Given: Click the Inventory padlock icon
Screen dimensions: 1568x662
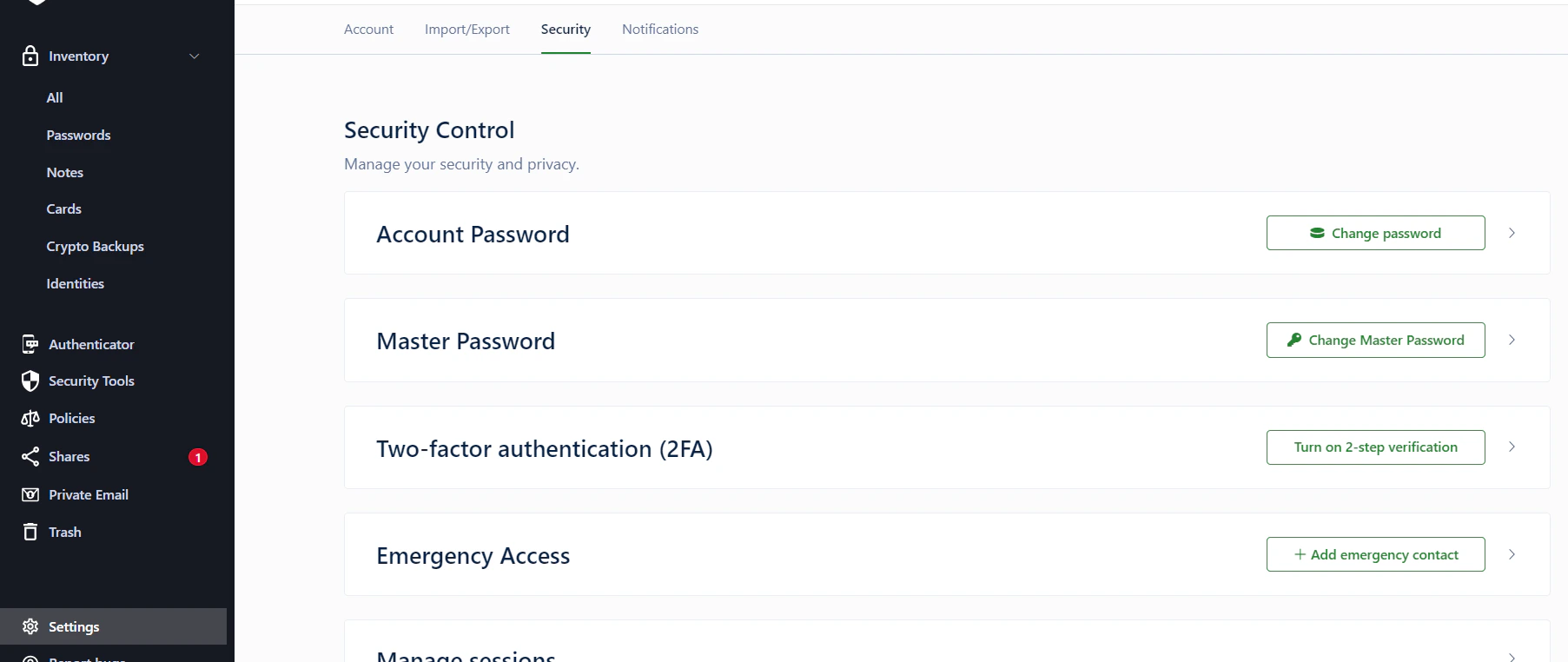Looking at the screenshot, I should click(x=30, y=56).
